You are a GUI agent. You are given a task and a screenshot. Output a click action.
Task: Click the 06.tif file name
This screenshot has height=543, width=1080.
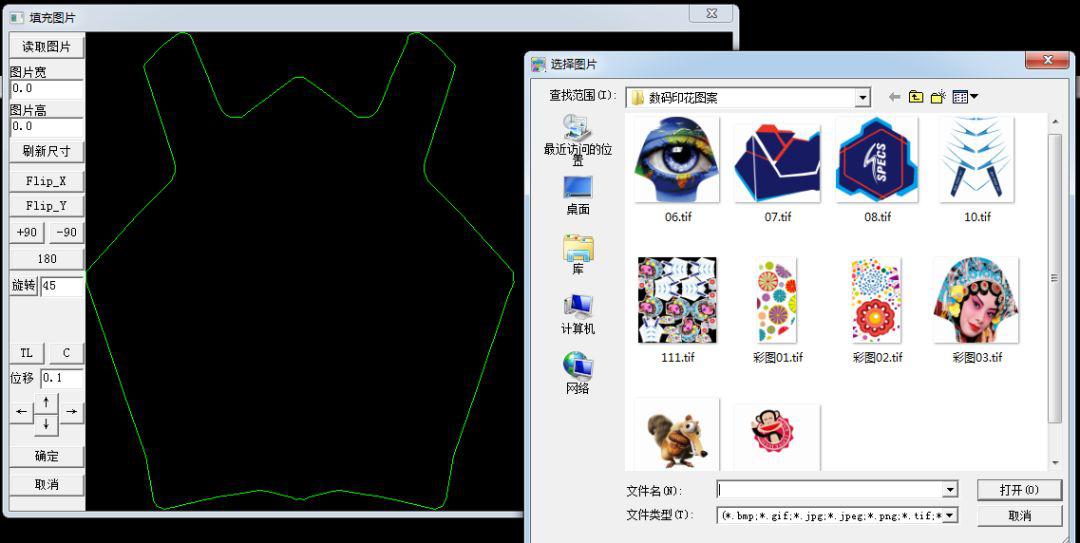point(678,217)
